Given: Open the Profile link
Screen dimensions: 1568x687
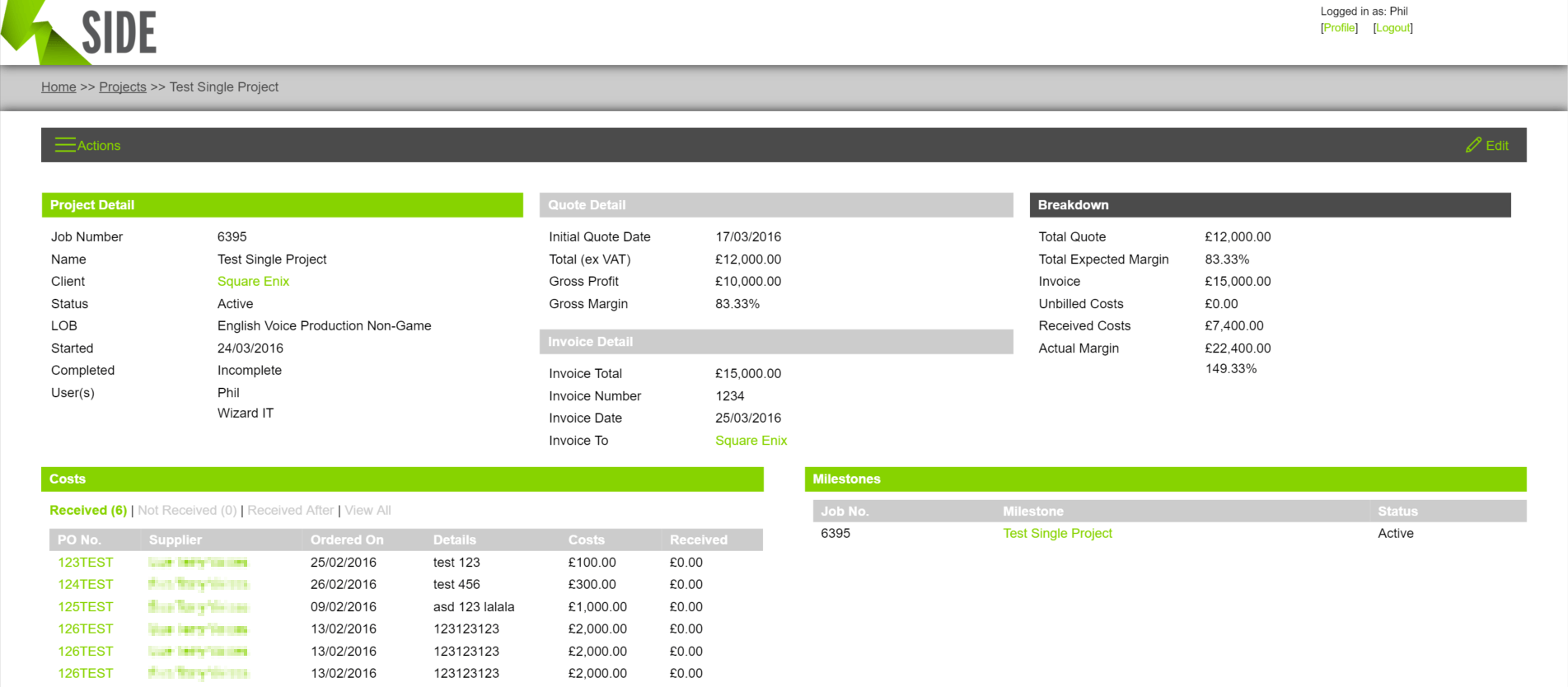Looking at the screenshot, I should pos(1339,28).
